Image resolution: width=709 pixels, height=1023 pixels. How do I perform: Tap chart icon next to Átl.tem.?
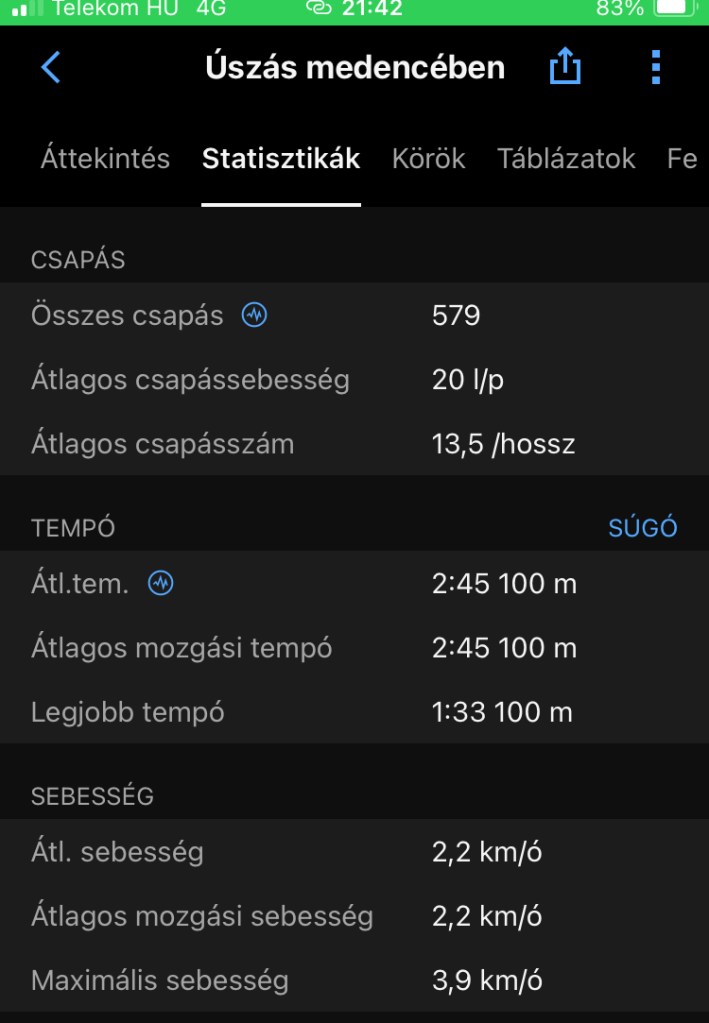point(160,584)
